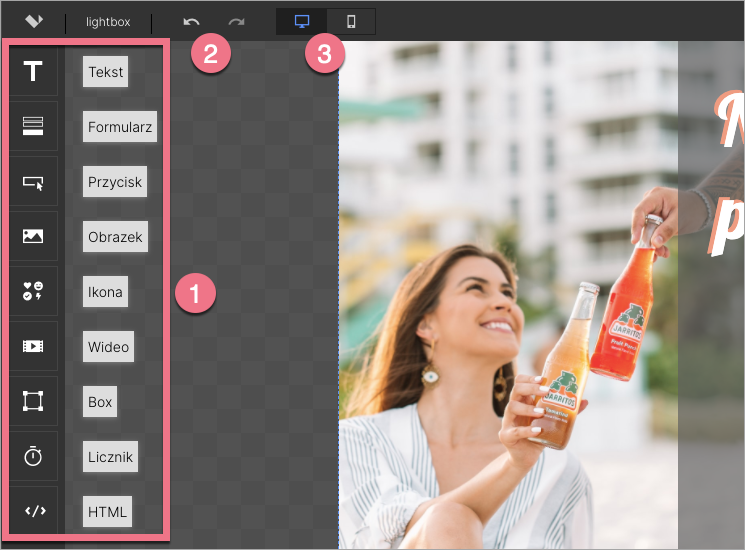Image resolution: width=745 pixels, height=550 pixels.
Task: Click the Landingi logo in top bar
Action: pos(34,21)
